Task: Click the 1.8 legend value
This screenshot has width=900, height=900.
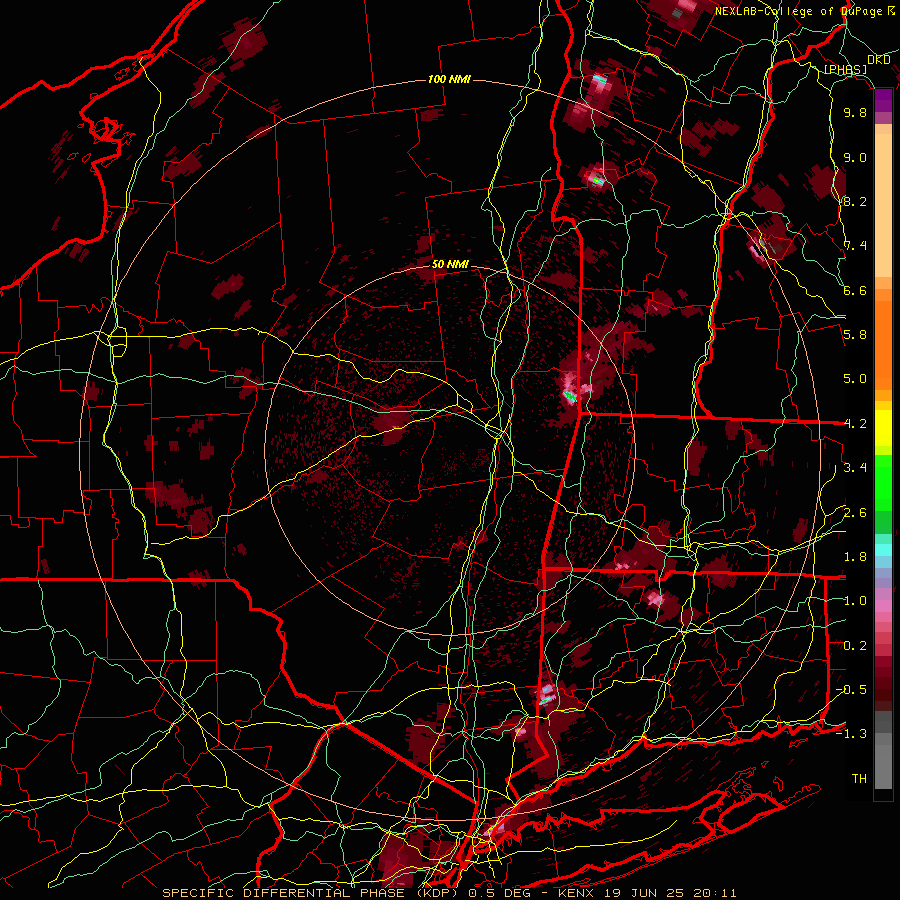Action: [855, 557]
